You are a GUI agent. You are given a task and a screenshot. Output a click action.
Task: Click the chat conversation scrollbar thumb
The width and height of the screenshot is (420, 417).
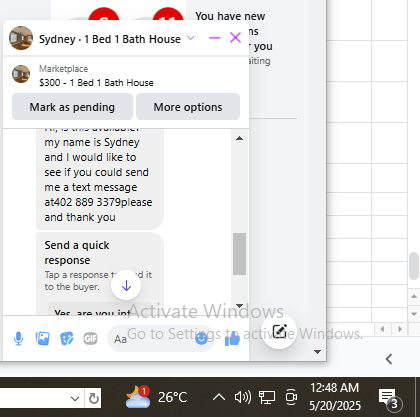point(239,254)
